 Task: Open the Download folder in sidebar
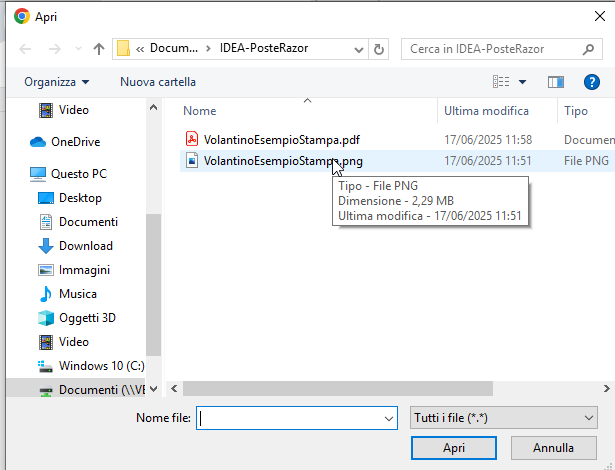85,246
